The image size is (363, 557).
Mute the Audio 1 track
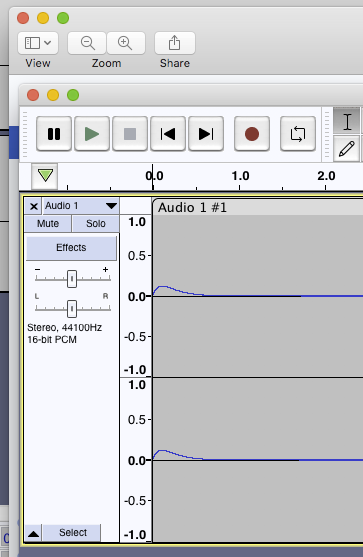pyautogui.click(x=48, y=223)
